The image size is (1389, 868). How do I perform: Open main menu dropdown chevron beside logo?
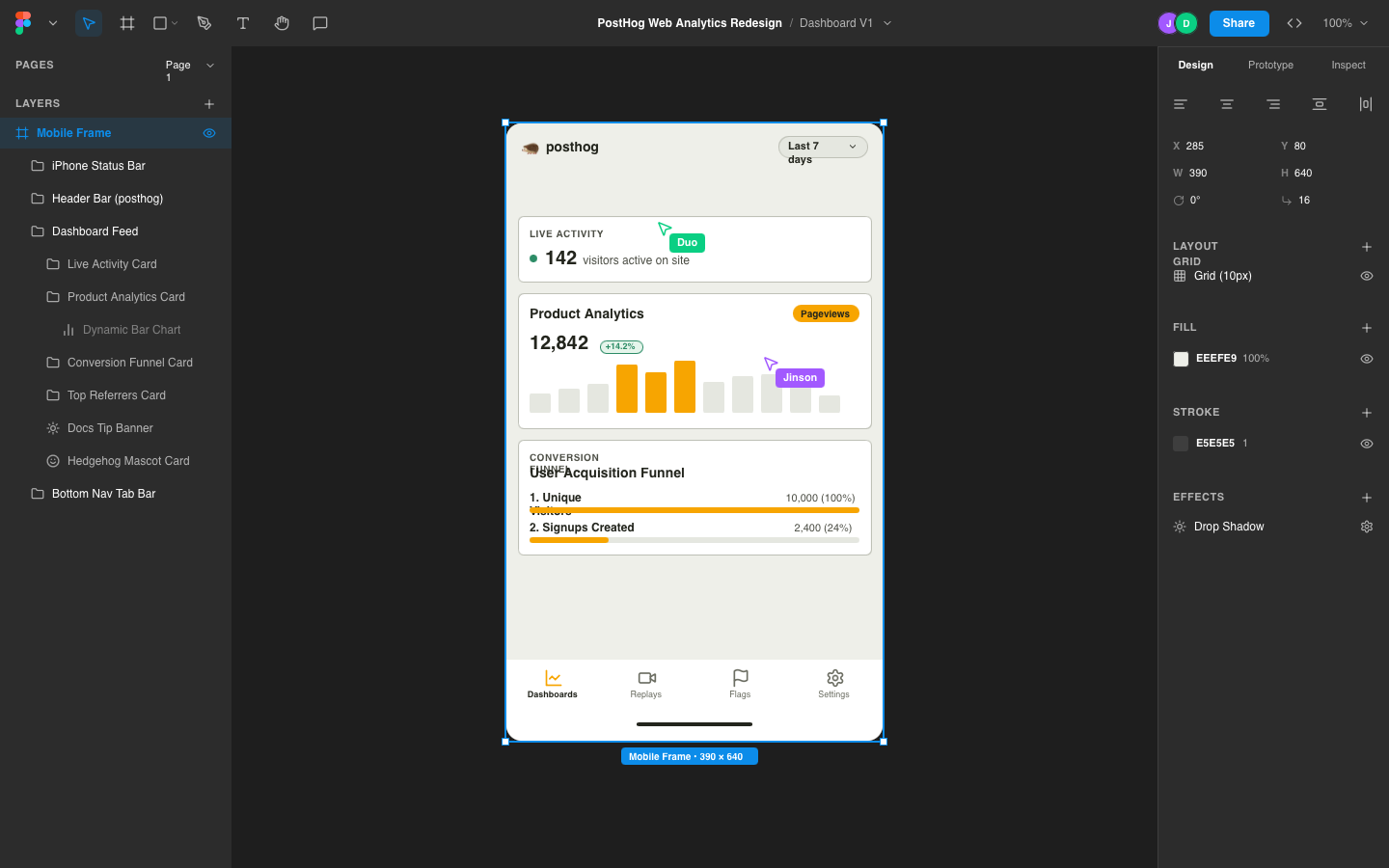53,23
